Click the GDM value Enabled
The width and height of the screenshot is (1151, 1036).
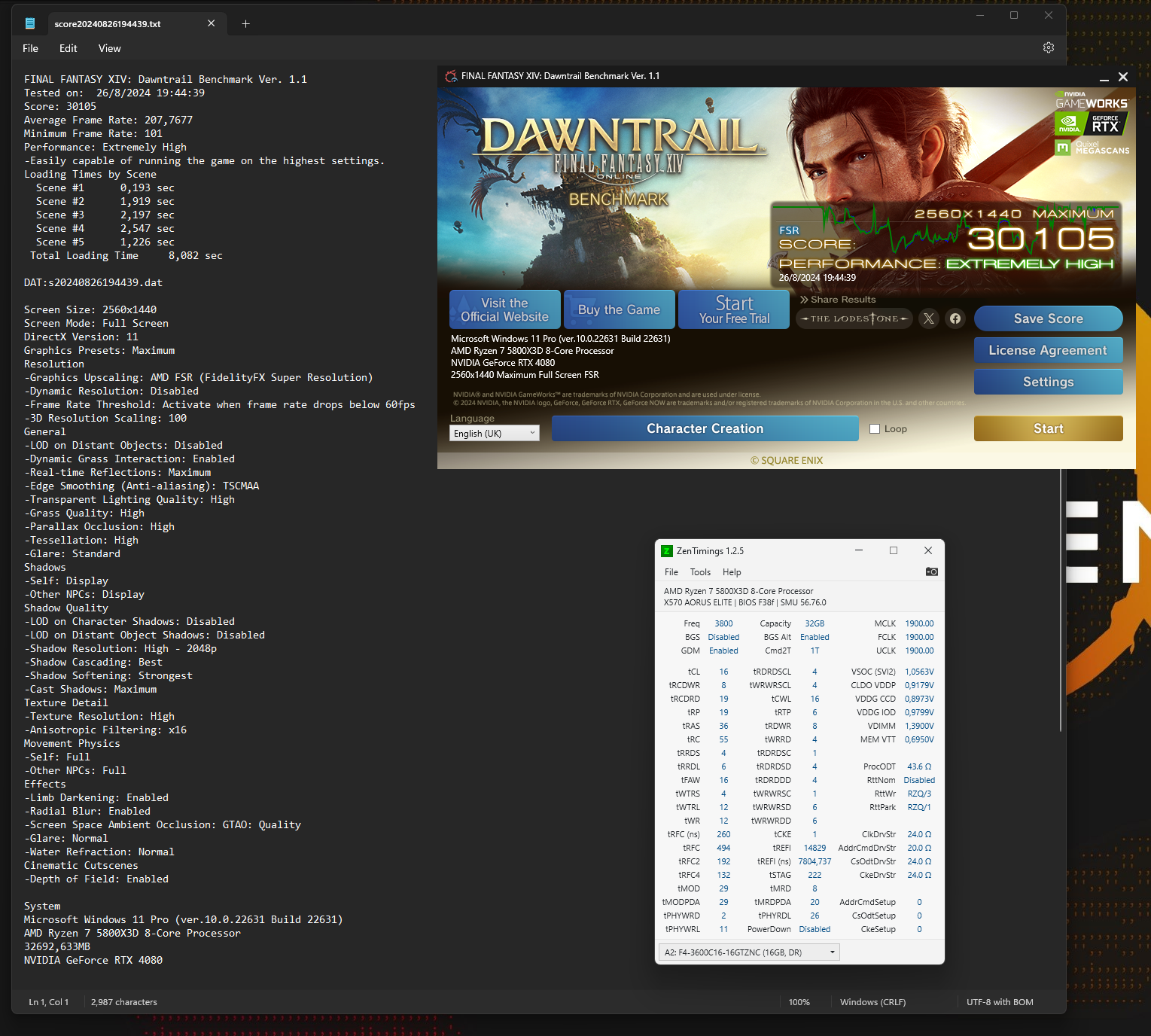tap(723, 651)
